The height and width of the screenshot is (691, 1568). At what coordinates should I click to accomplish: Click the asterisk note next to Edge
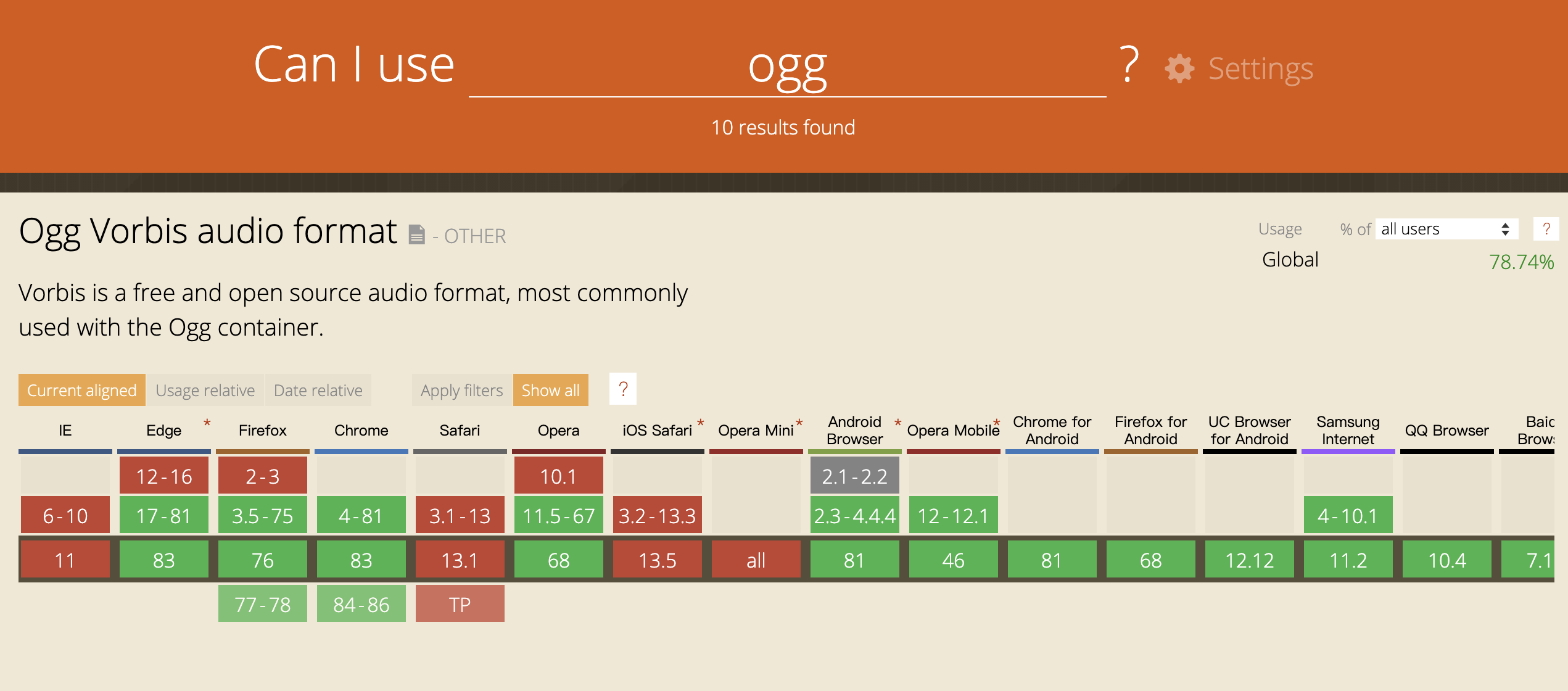207,423
